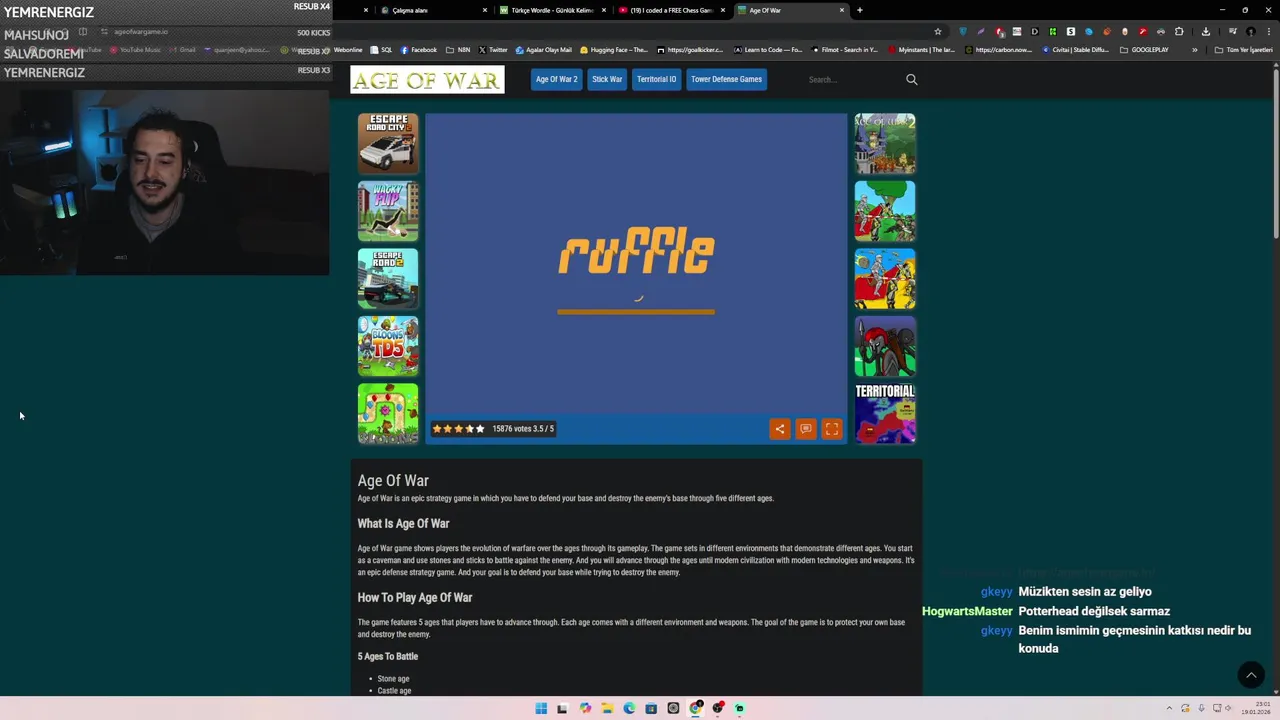Open the Windows Start button
1280x720 pixels.
coord(541,708)
